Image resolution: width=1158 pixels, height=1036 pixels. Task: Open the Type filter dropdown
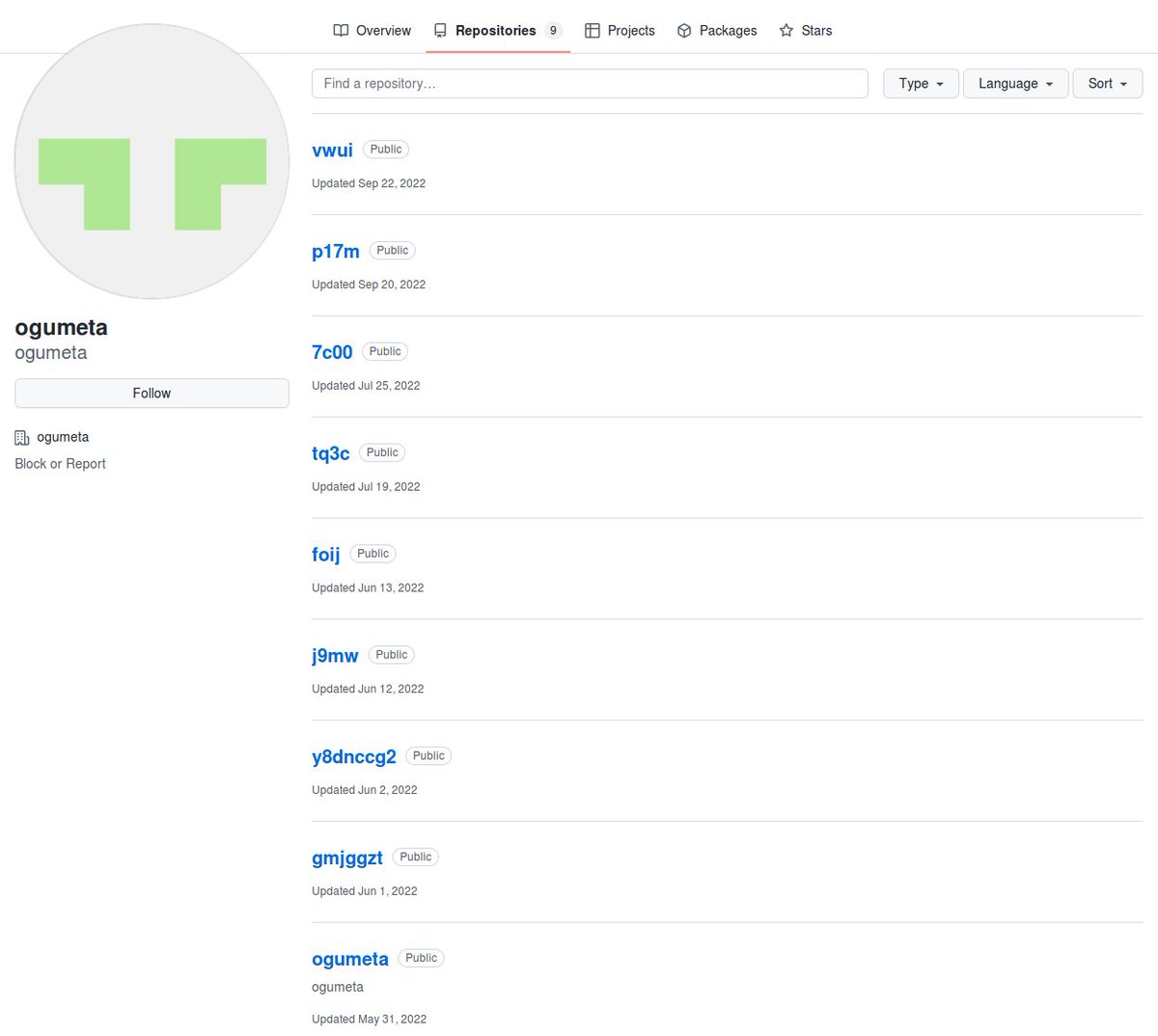coord(921,84)
